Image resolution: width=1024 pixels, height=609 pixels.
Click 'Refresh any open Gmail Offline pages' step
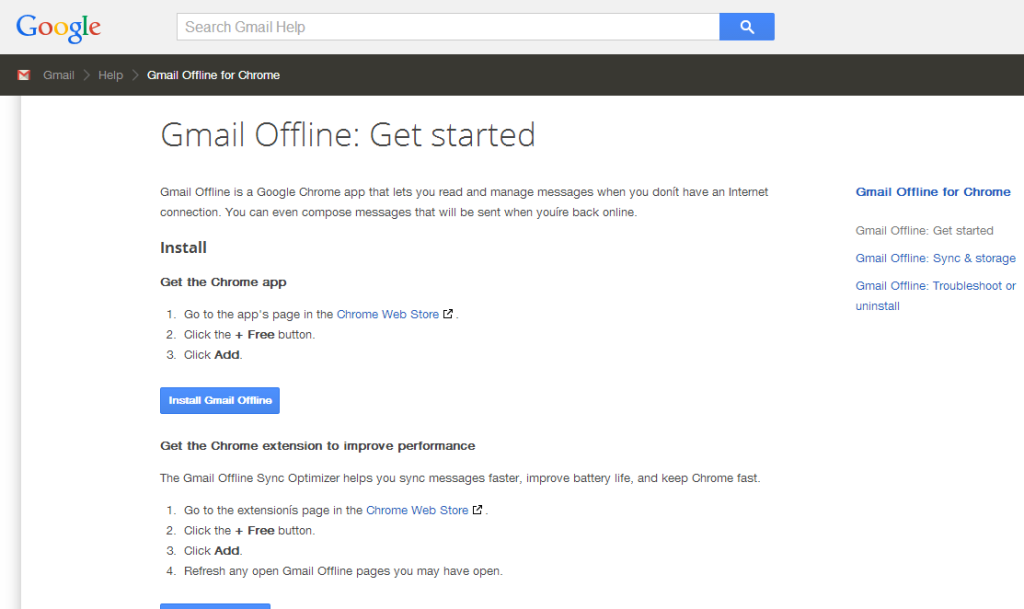(x=343, y=570)
